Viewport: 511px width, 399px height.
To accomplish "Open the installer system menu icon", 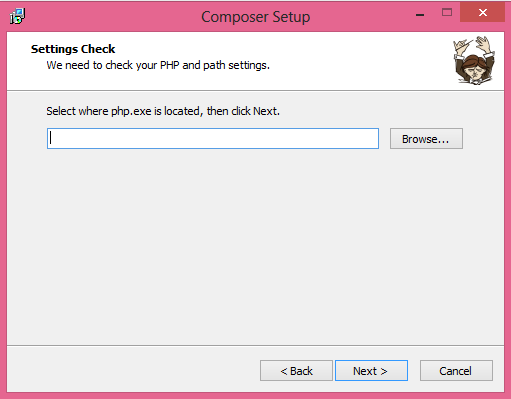I will 17,16.
